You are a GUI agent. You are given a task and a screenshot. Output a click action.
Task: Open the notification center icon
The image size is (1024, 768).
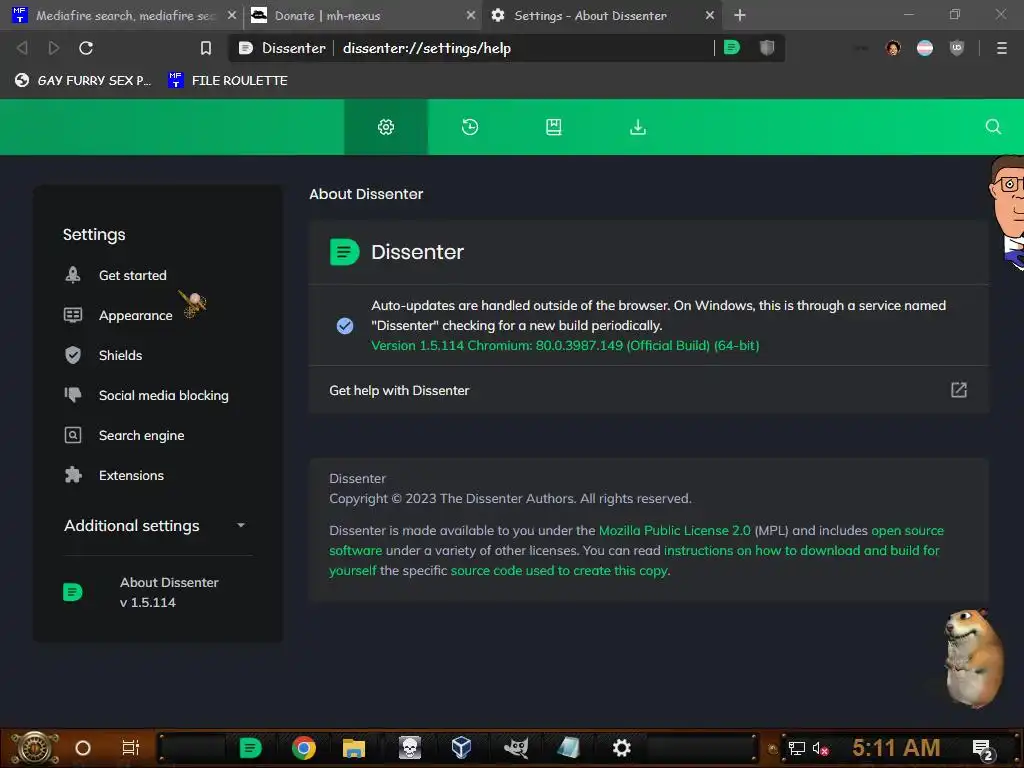(982, 749)
